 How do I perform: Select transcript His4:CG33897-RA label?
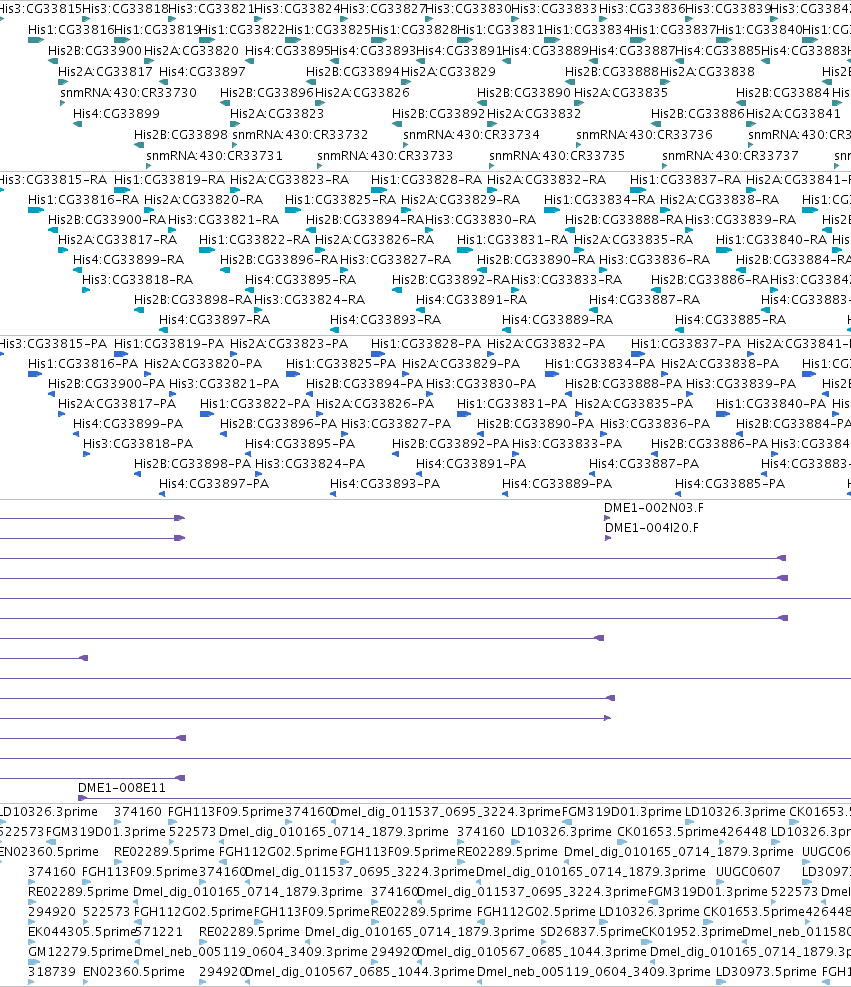(x=215, y=320)
